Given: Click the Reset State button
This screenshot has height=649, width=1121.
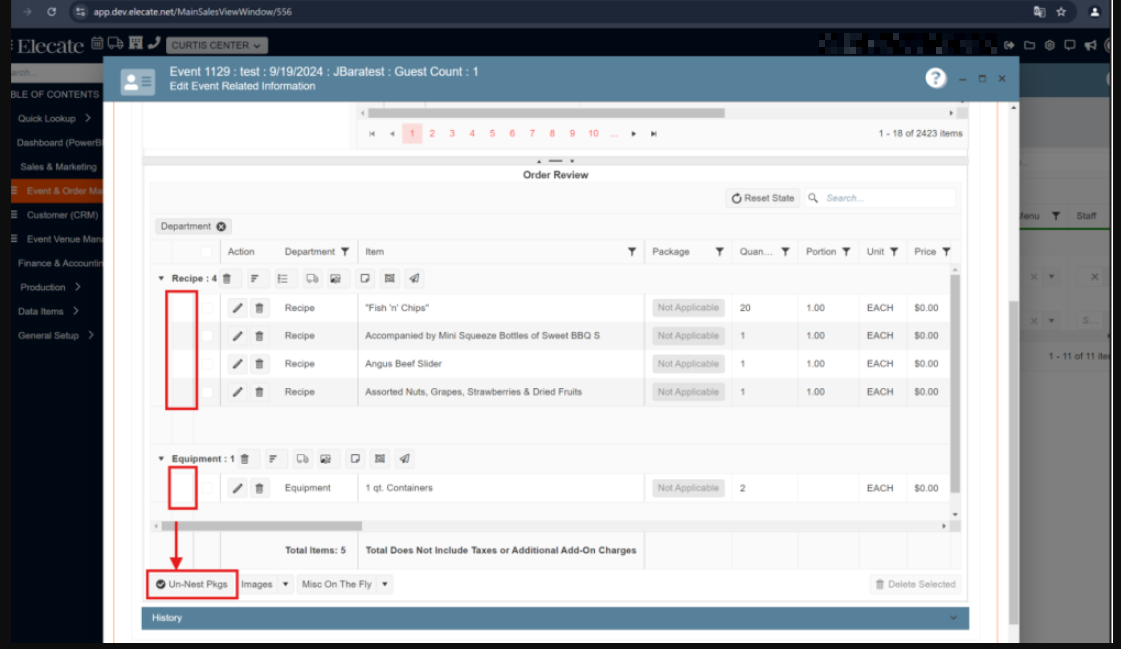Looking at the screenshot, I should 763,198.
